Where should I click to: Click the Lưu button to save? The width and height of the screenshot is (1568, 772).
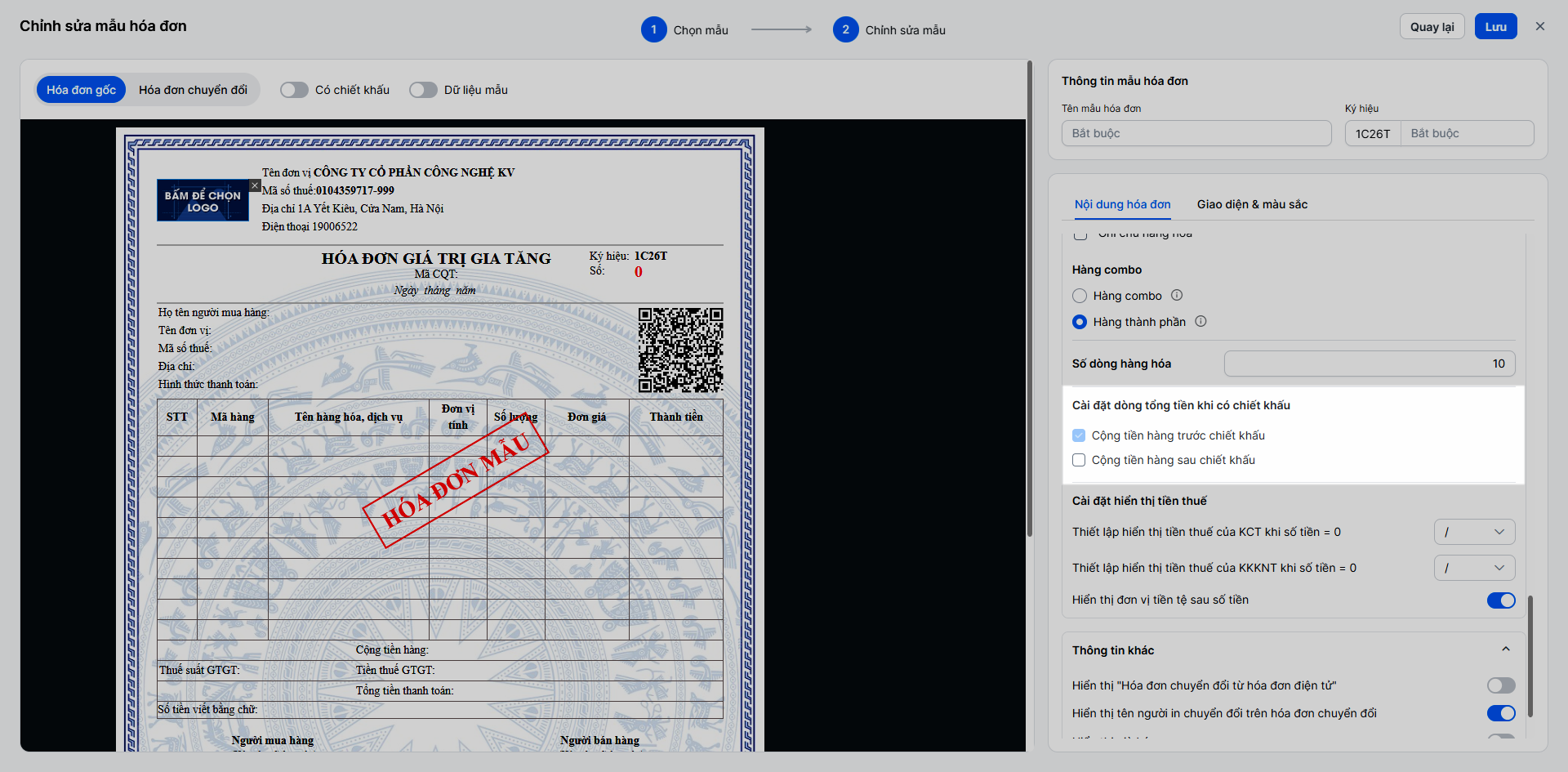click(x=1495, y=26)
